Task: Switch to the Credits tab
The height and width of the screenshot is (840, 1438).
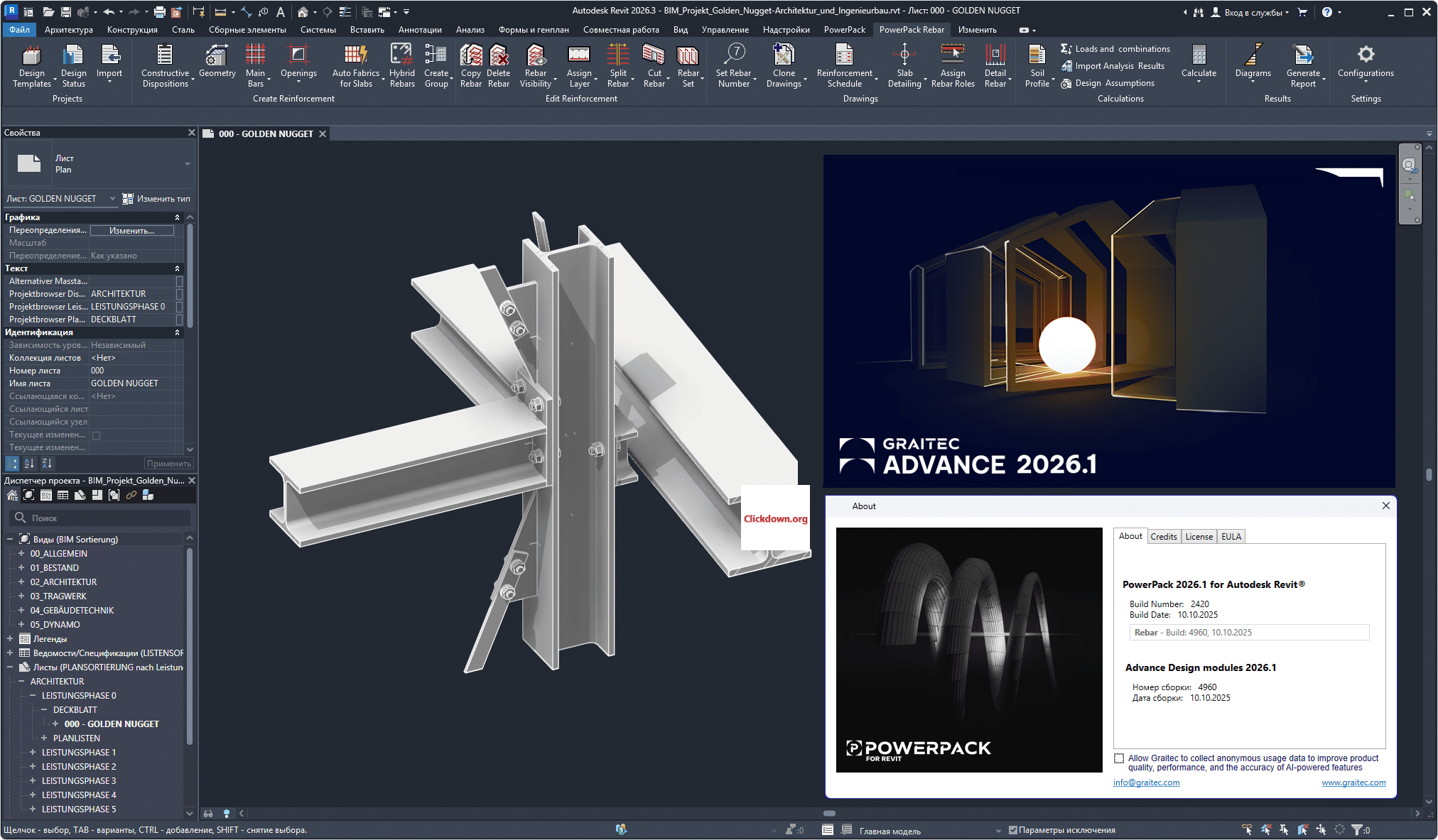Action: [x=1164, y=536]
